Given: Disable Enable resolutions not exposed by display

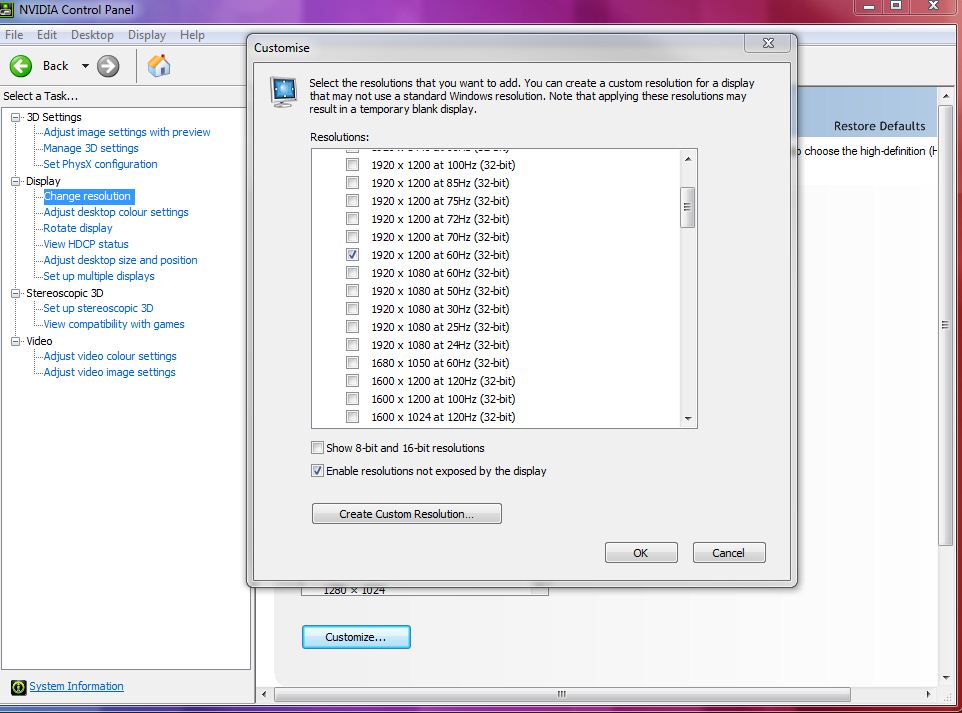Looking at the screenshot, I should [317, 471].
